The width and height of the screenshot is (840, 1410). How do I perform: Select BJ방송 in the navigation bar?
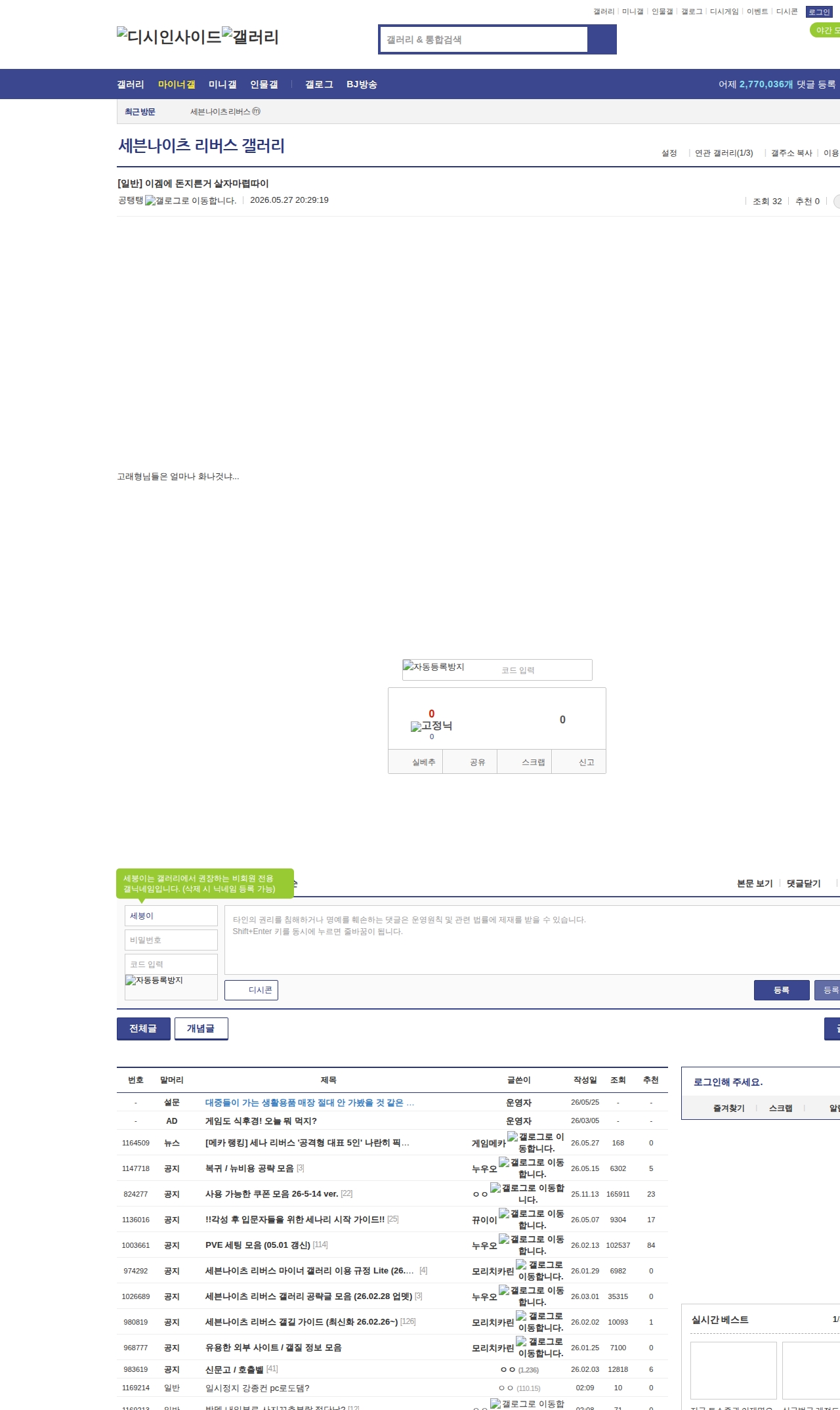pos(362,84)
